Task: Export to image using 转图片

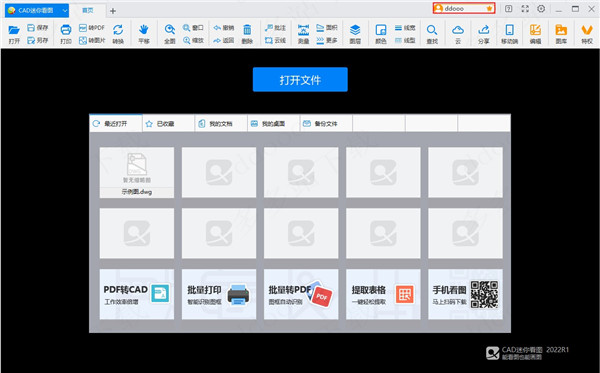Action: pos(92,40)
